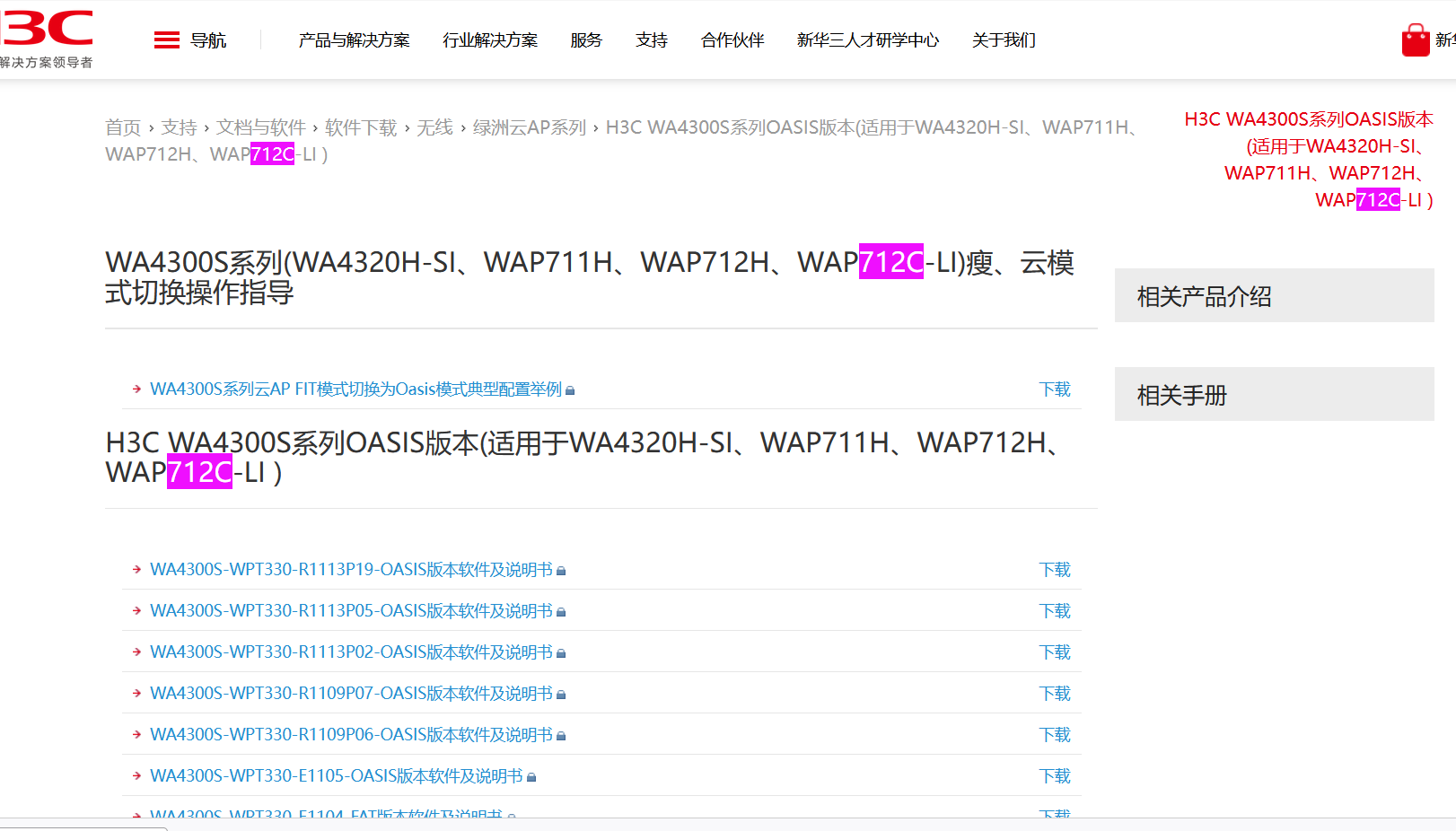Open the 行业解决方案 menu
This screenshot has height=831, width=1456.
coord(490,40)
